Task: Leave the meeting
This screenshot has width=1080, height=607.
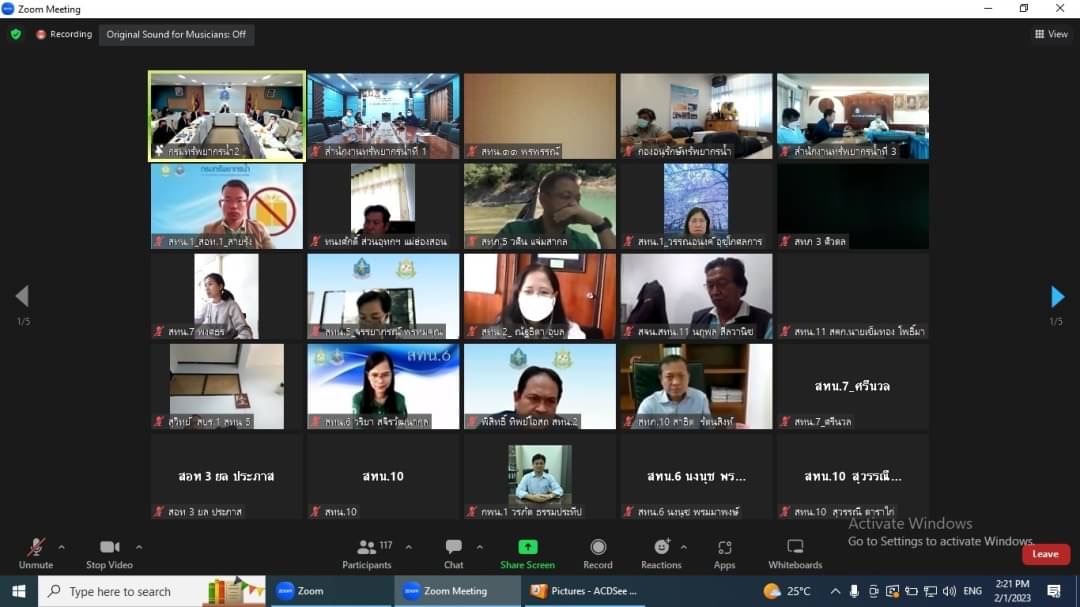Action: pos(1046,554)
